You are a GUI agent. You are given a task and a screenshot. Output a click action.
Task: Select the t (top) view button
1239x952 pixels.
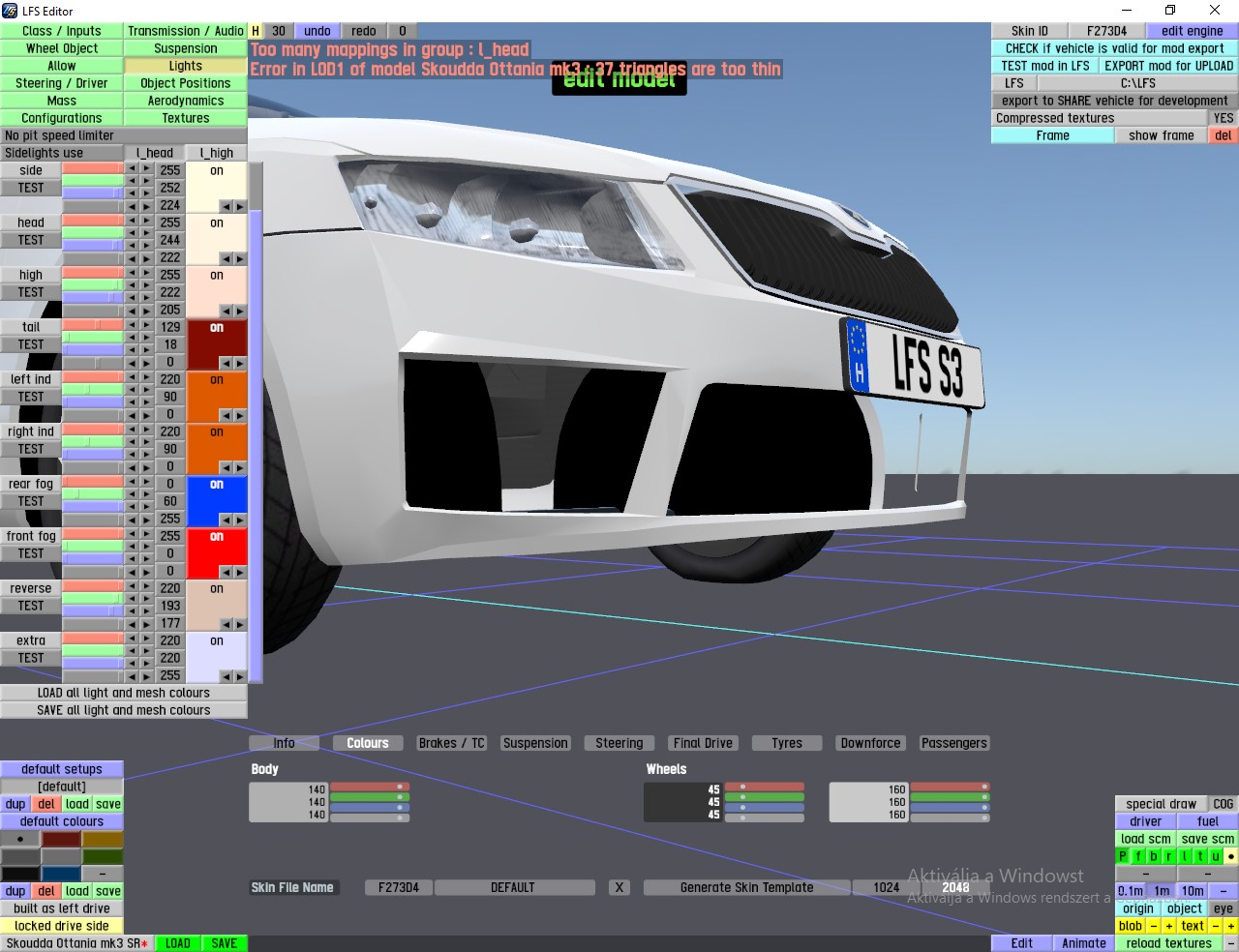coord(1200,856)
